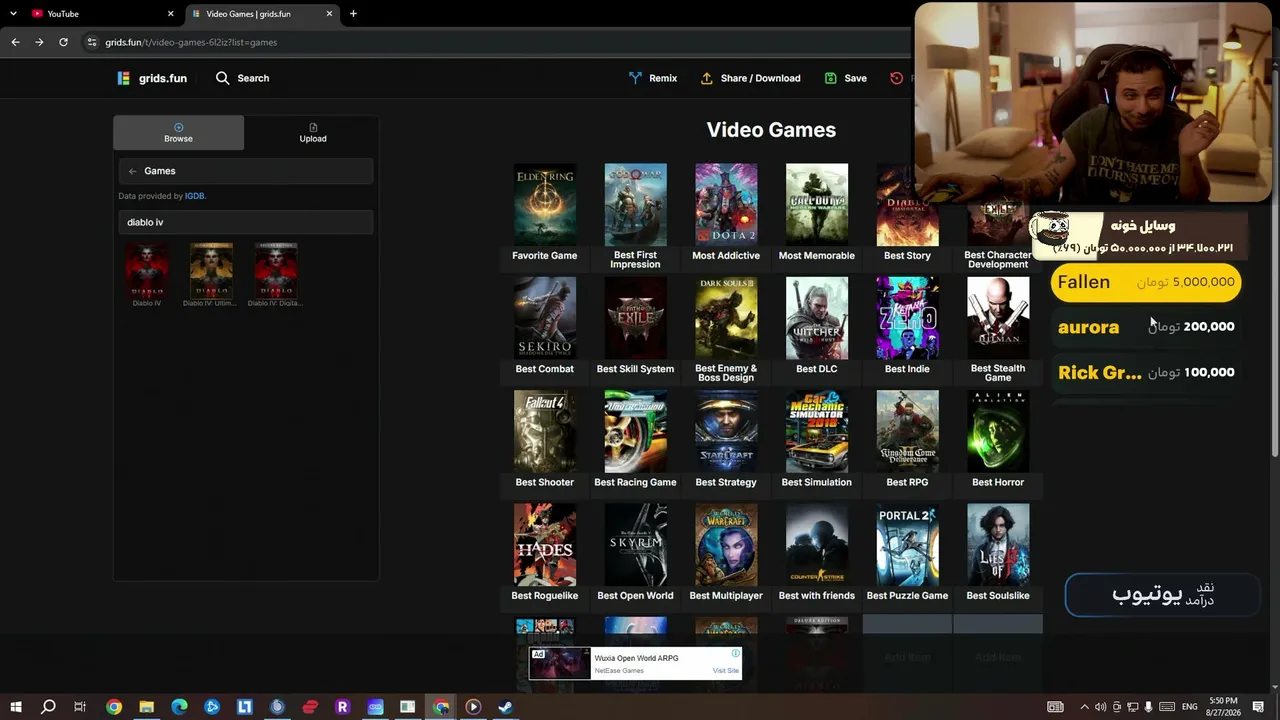1280x720 pixels.
Task: Select the Kingdom Come Best RPG cover
Action: pyautogui.click(x=907, y=431)
